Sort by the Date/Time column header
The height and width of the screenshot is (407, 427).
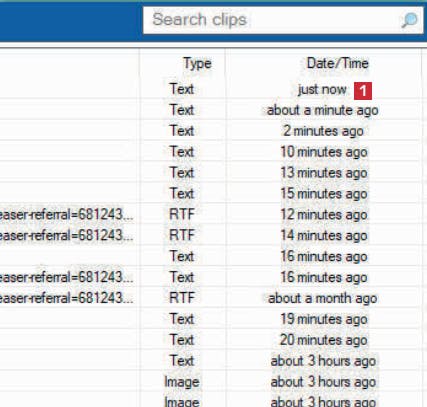click(x=337, y=63)
